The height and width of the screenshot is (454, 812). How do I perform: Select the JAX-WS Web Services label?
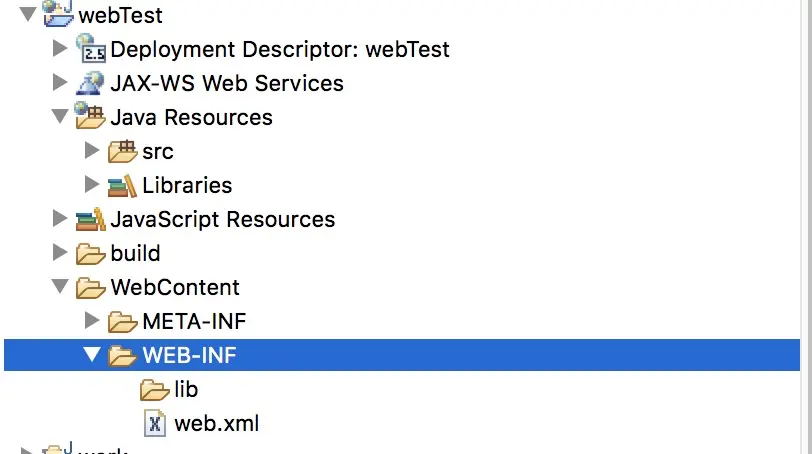coord(227,83)
